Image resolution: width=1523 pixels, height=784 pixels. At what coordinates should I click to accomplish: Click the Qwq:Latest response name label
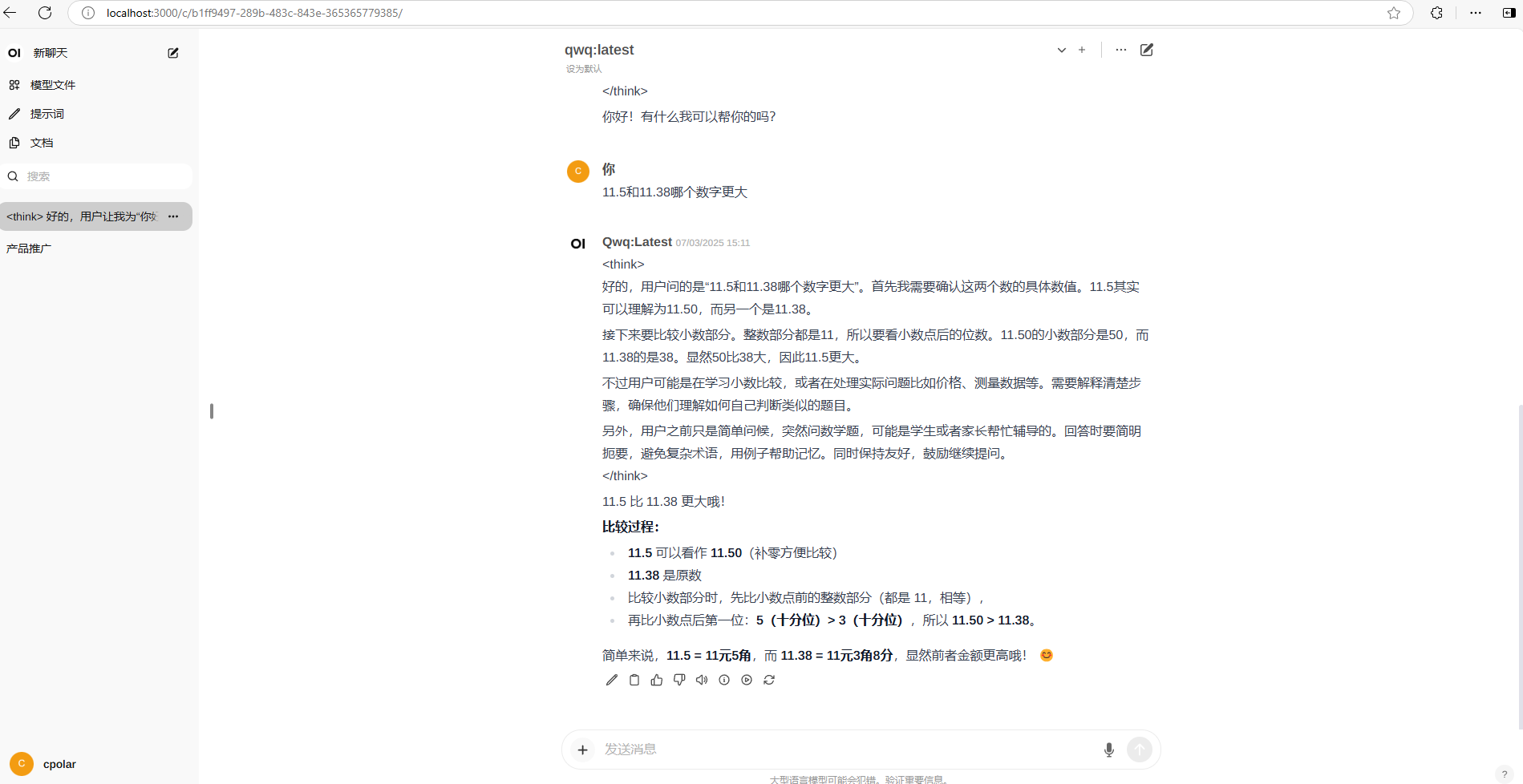point(637,242)
